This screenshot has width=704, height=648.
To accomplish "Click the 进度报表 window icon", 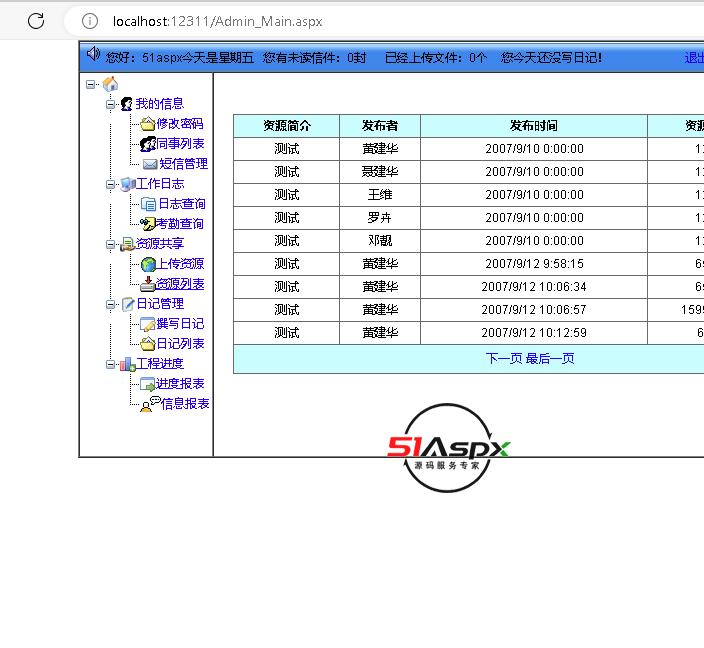I will pyautogui.click(x=148, y=384).
